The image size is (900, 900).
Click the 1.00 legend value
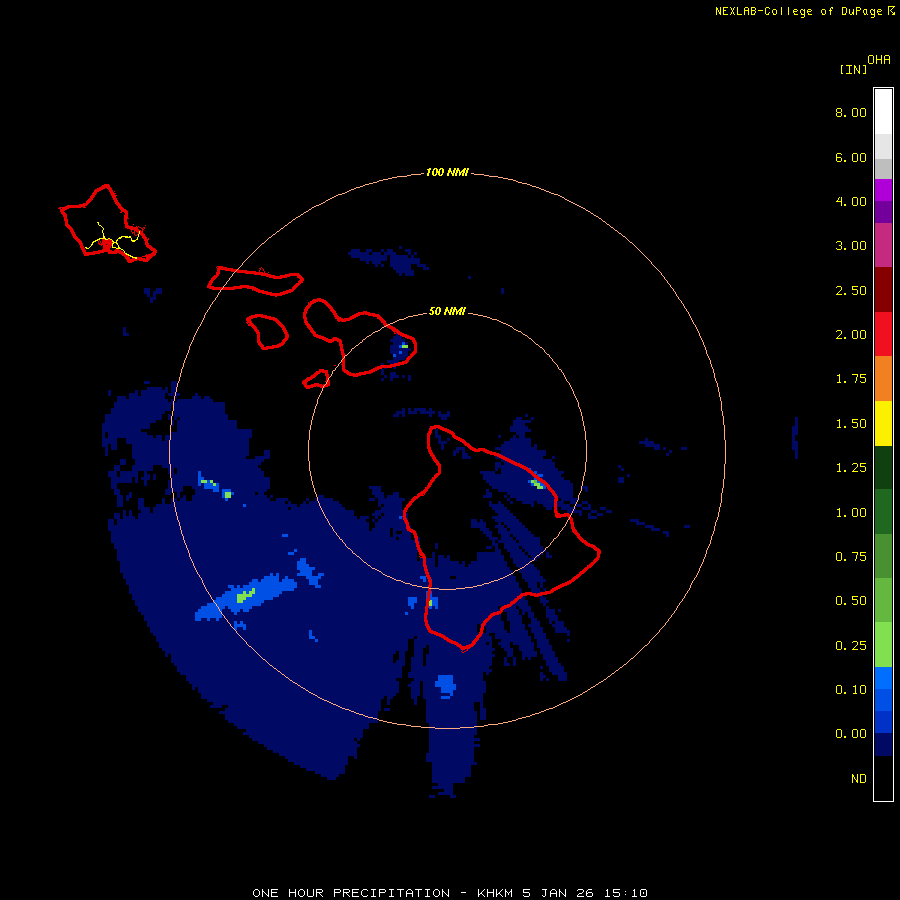coord(851,513)
